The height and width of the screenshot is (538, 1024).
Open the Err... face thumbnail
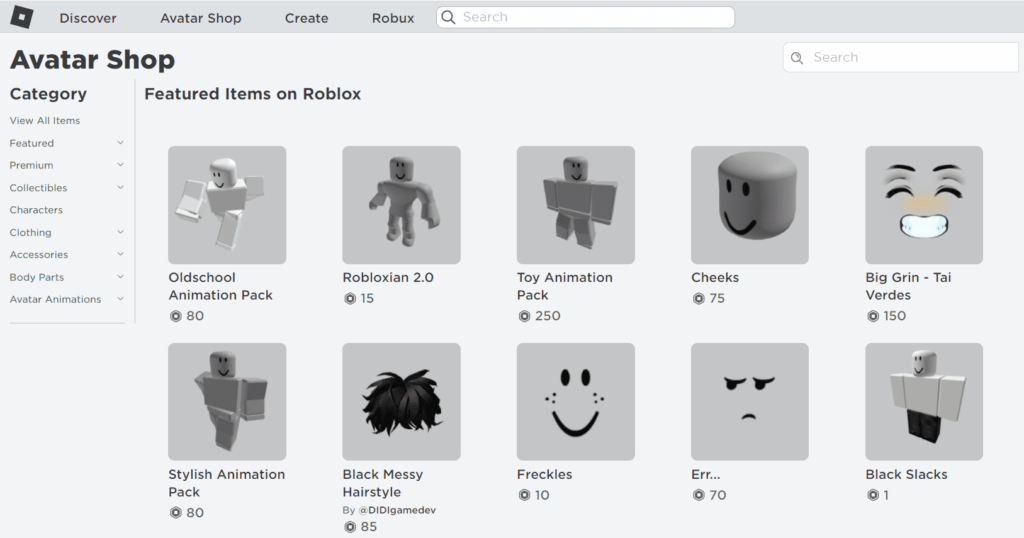click(750, 402)
